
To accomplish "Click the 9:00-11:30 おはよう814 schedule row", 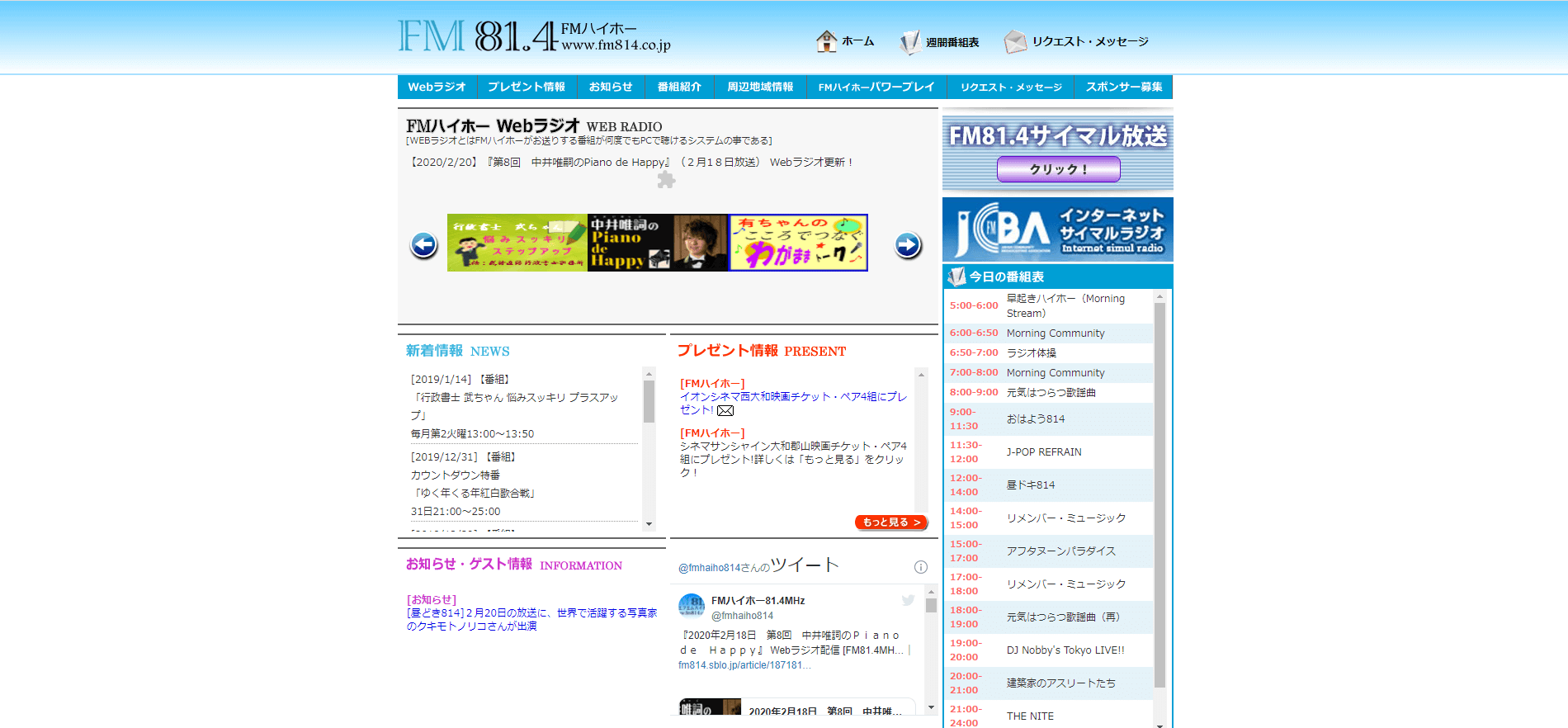I will point(1048,419).
